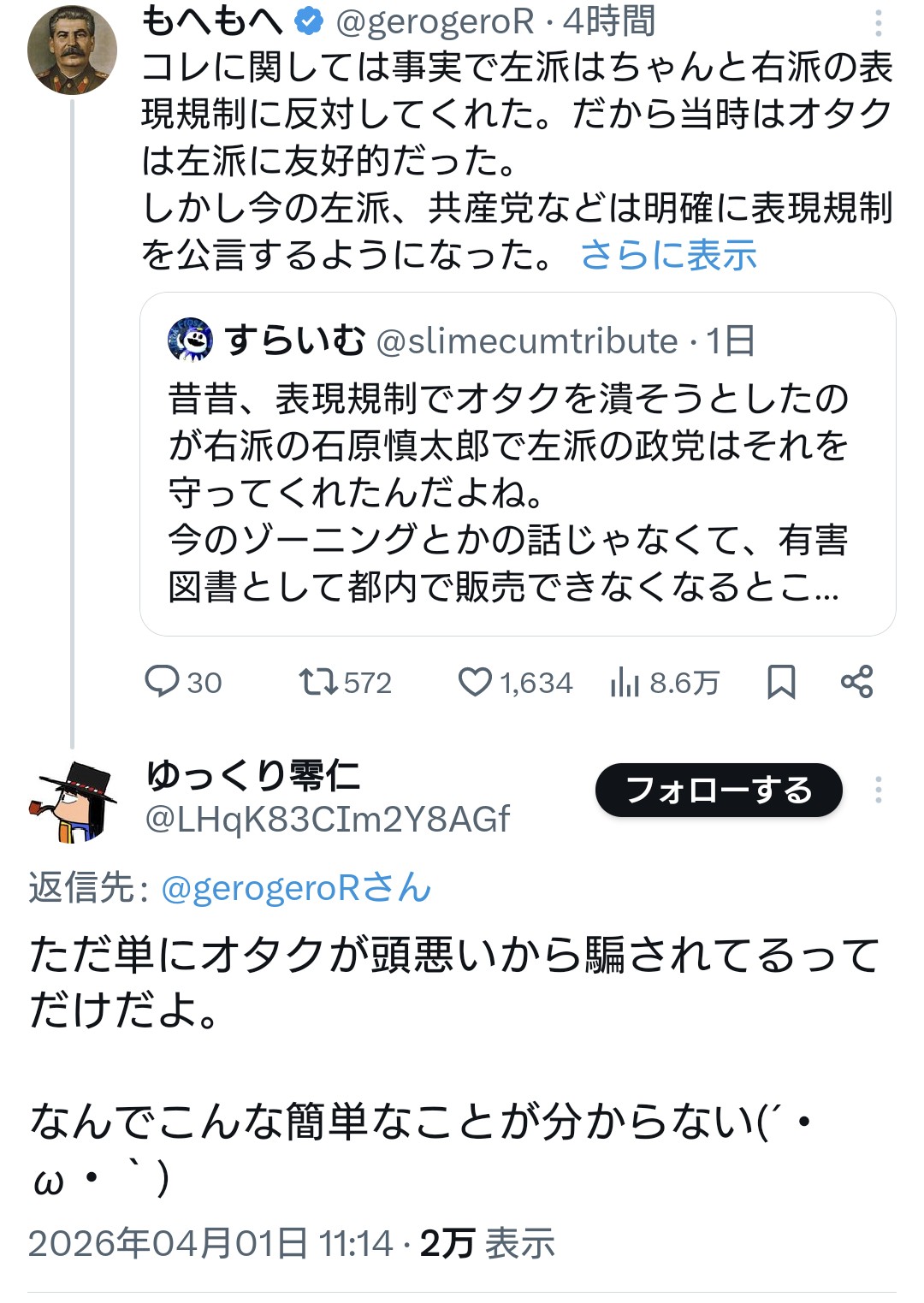Open the @gerogeroR reply-to mention link

[296, 888]
